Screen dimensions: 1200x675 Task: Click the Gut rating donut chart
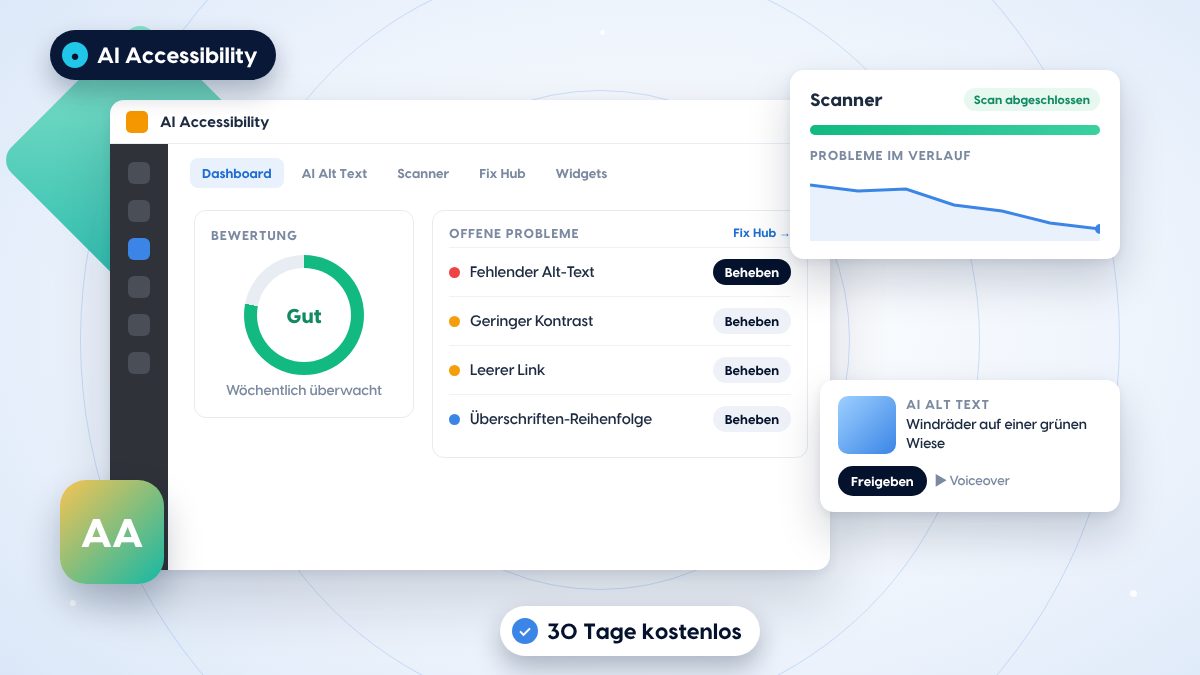(304, 315)
